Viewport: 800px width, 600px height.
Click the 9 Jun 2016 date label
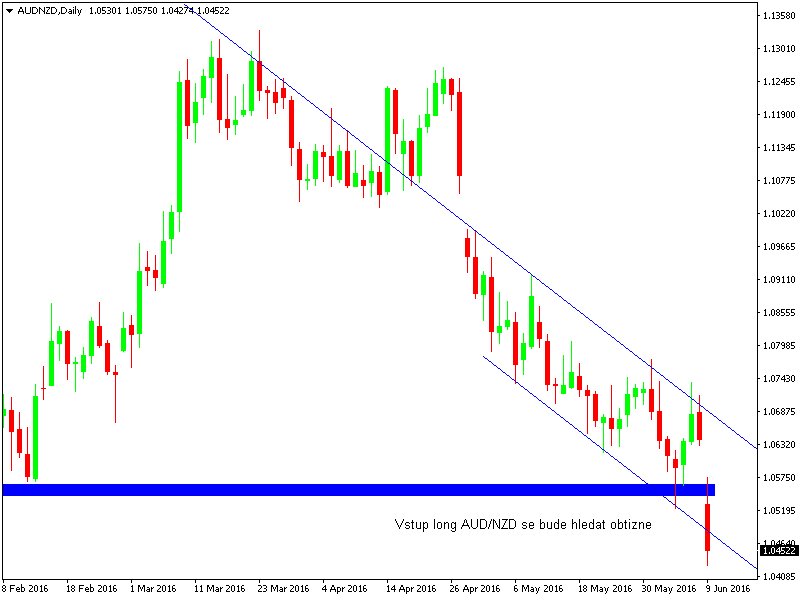(728, 589)
